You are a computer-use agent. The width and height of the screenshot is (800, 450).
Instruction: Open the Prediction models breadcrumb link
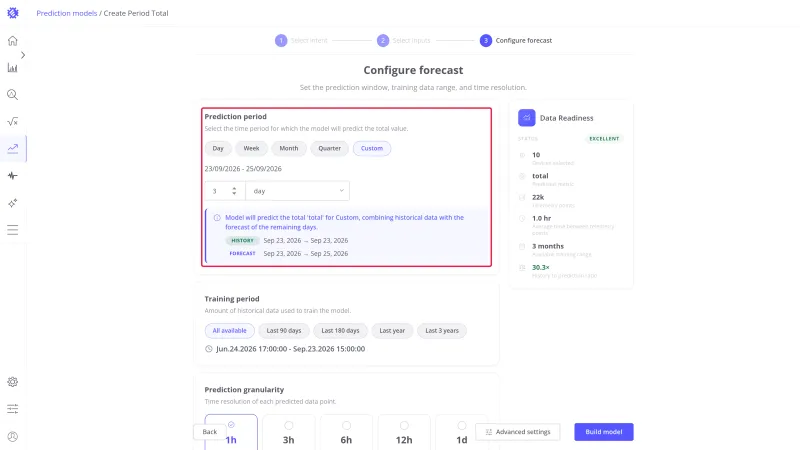tap(67, 13)
